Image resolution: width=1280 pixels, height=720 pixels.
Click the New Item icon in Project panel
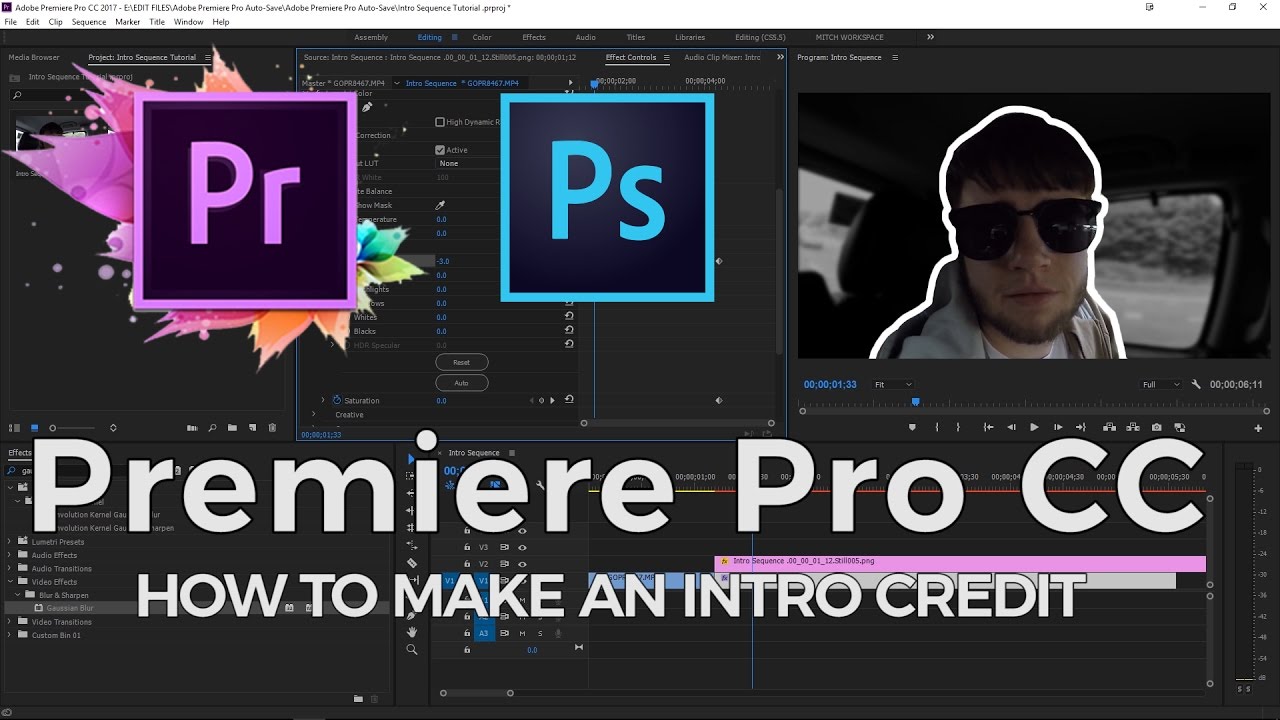click(x=252, y=428)
